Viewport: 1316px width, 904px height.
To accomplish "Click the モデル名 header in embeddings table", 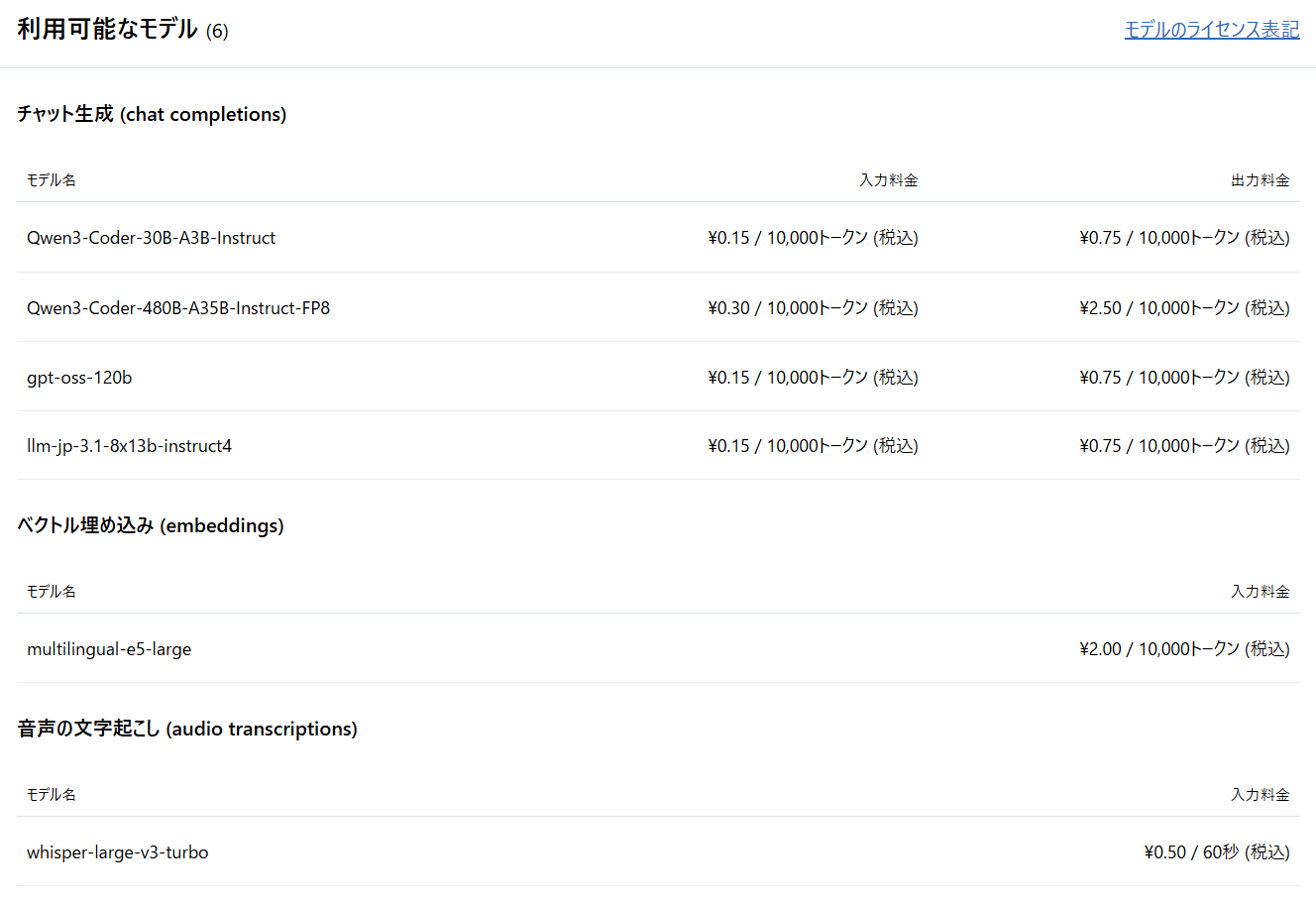I will click(x=52, y=592).
